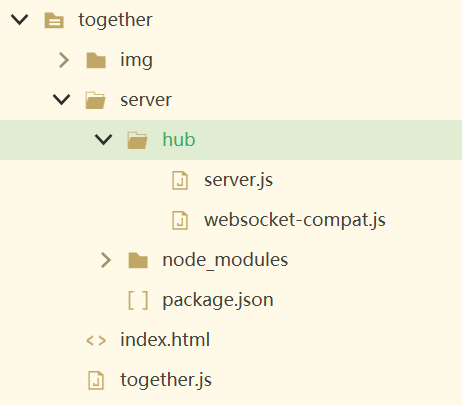Click the open hub folder icon

point(137,140)
